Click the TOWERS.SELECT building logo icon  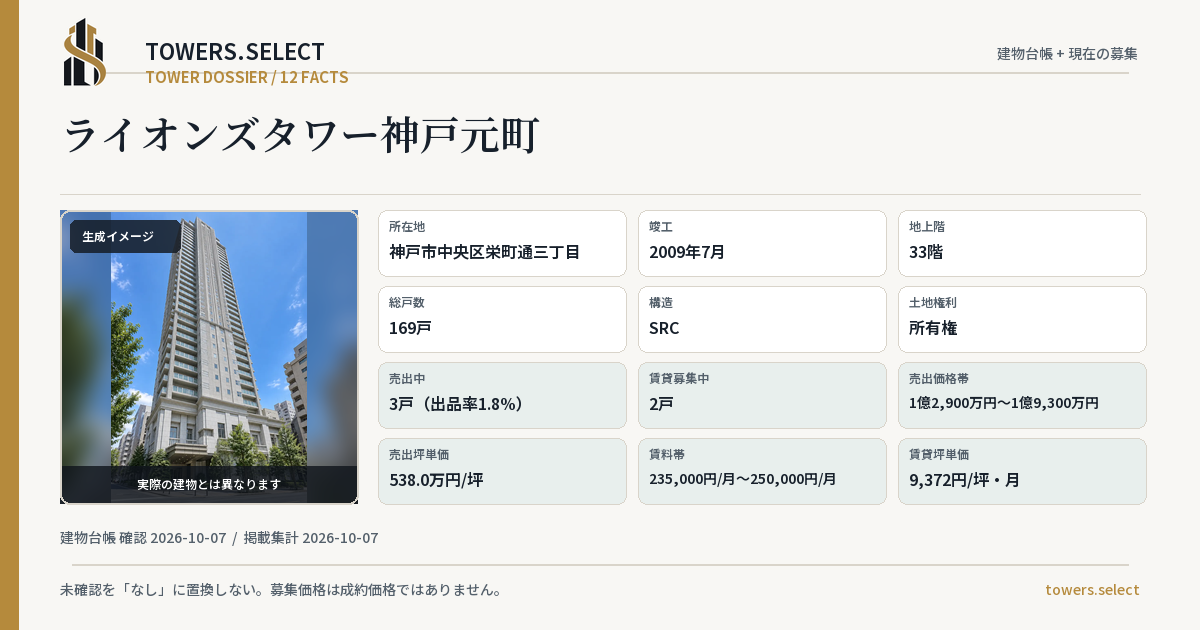pos(85,52)
